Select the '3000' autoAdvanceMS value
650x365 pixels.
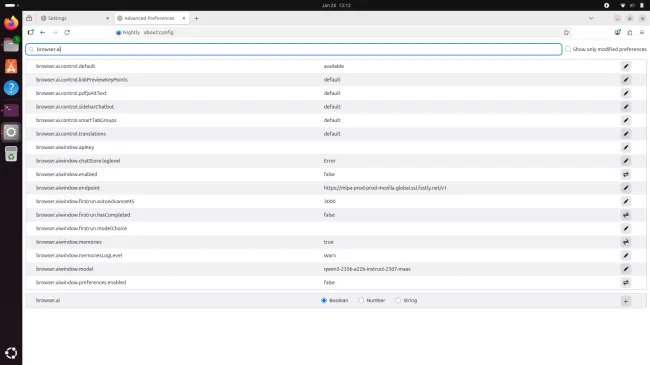[330, 202]
